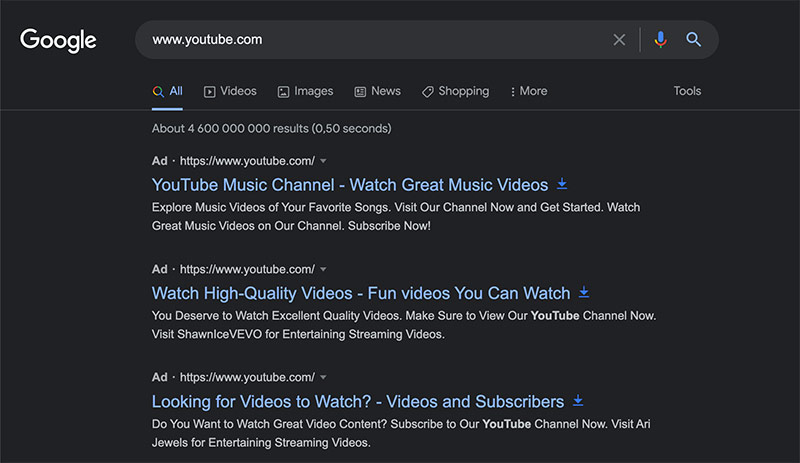
Task: Switch to the Images tab
Action: click(305, 91)
